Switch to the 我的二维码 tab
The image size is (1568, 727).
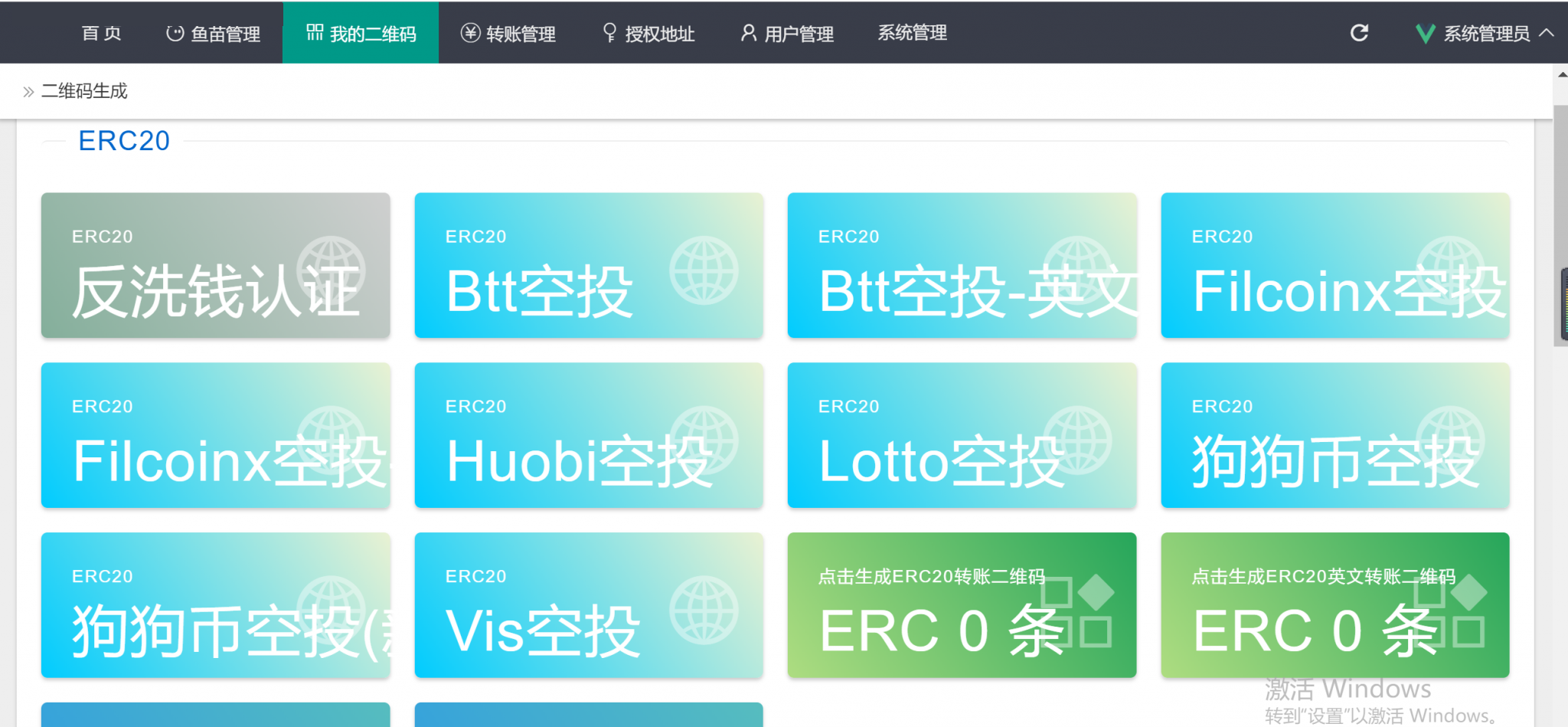click(x=361, y=32)
